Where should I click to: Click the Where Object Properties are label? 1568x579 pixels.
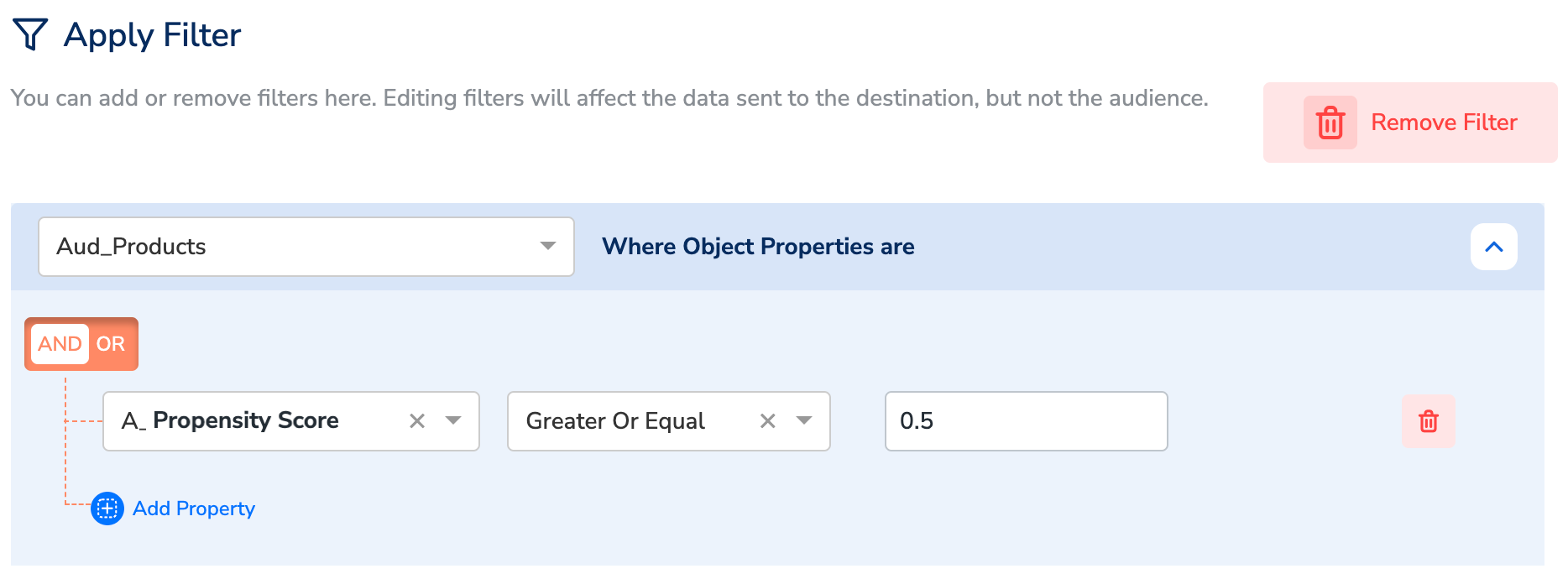758,247
